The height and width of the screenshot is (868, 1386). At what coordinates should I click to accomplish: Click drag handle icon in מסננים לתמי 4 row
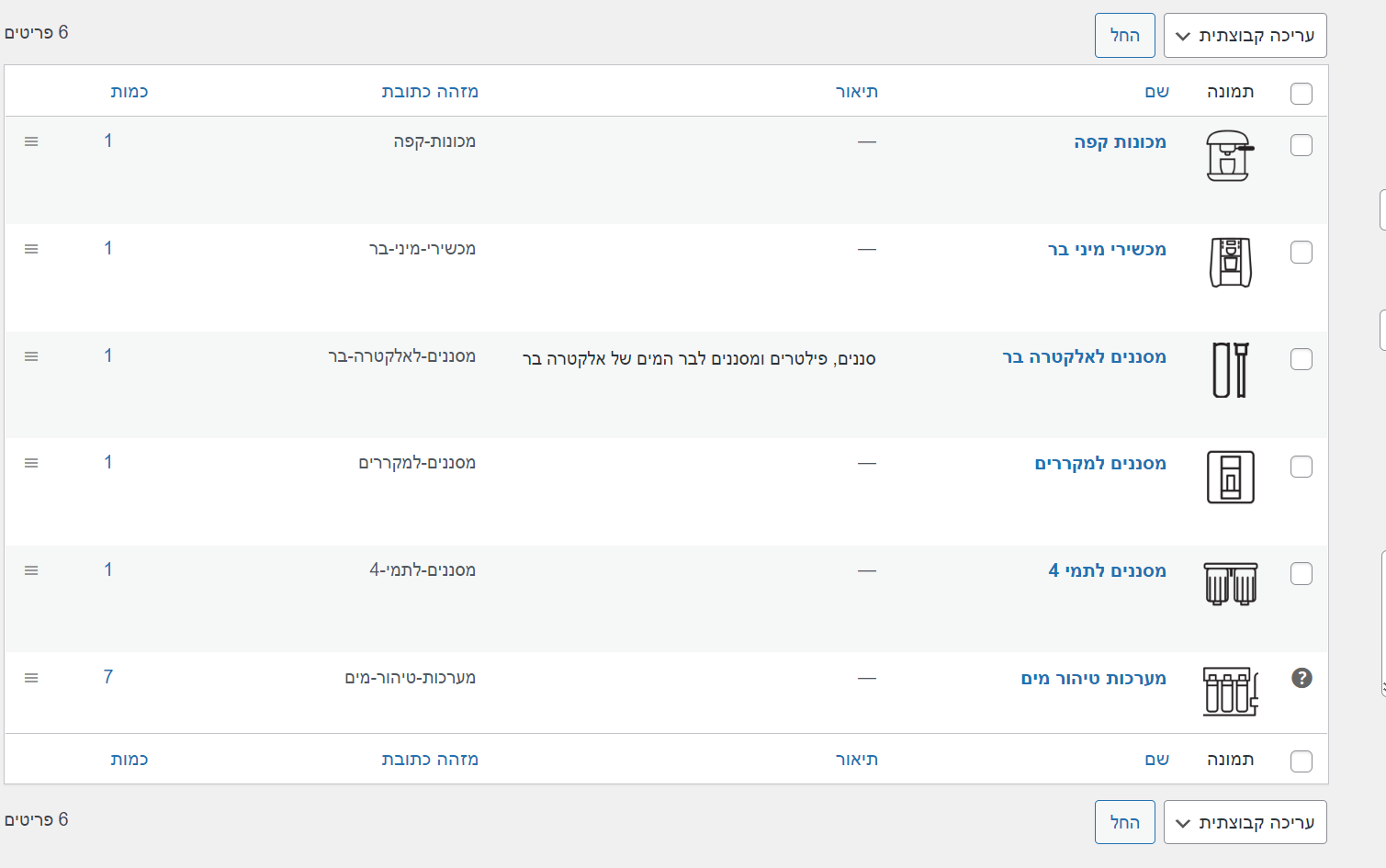point(31,570)
